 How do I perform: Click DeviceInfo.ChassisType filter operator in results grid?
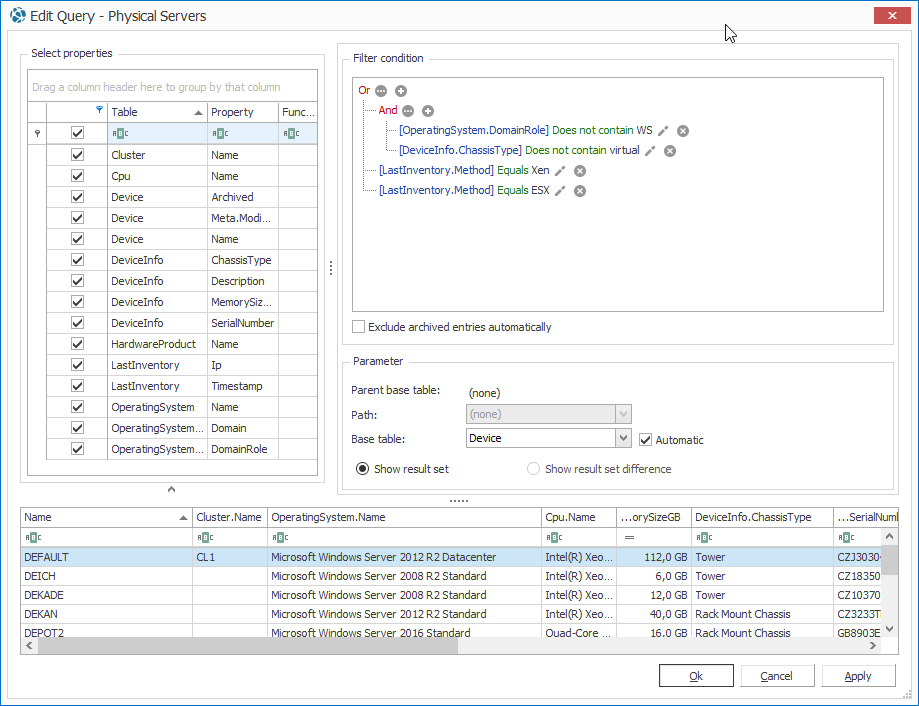pyautogui.click(x=704, y=537)
